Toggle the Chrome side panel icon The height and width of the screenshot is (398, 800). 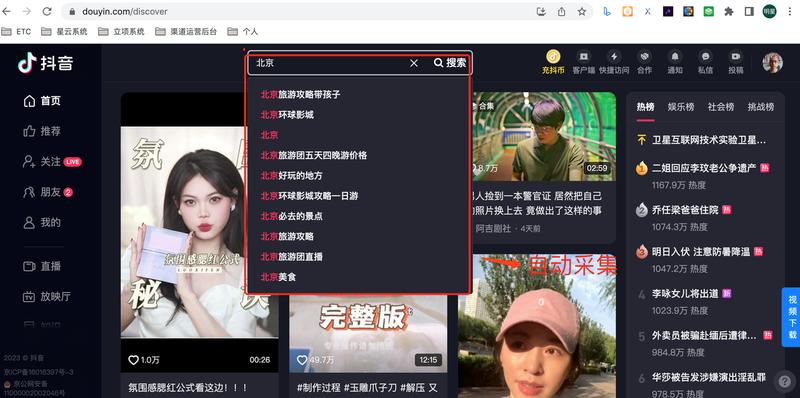click(x=749, y=11)
